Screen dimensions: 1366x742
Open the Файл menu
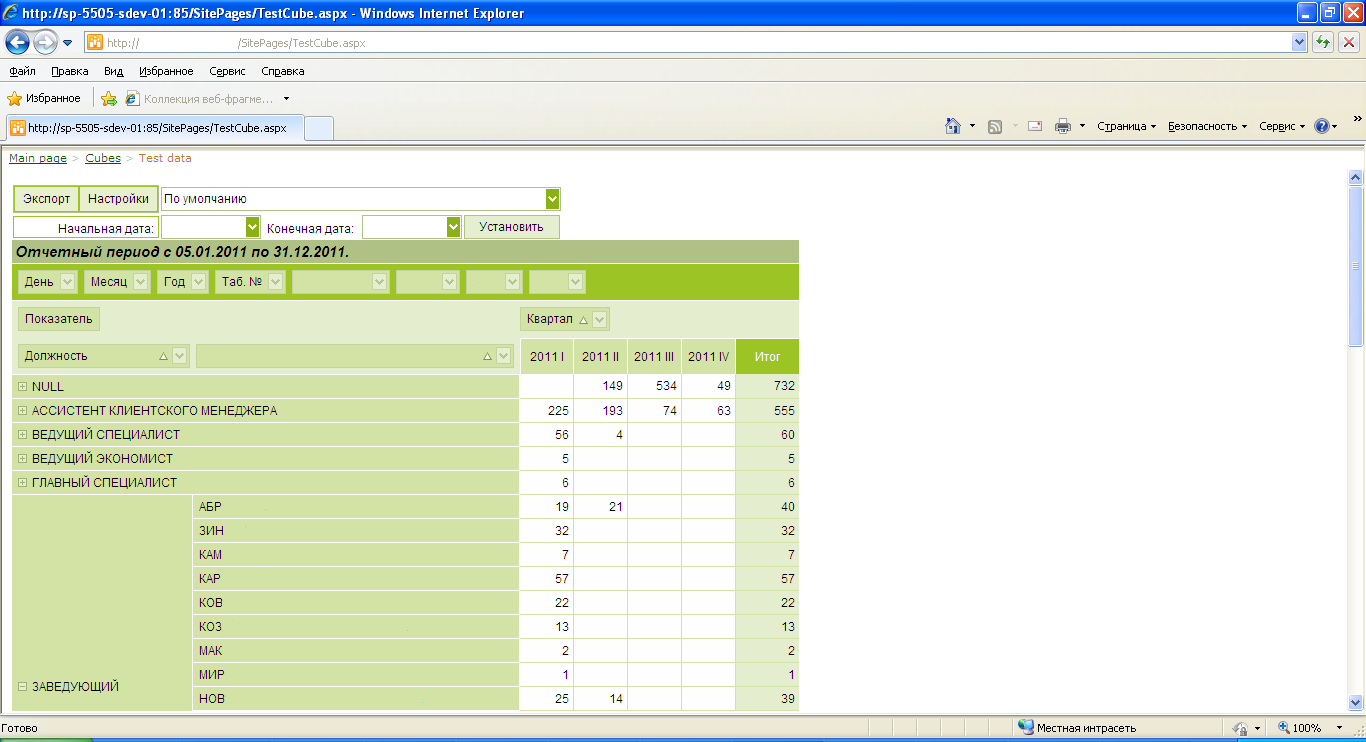click(22, 71)
